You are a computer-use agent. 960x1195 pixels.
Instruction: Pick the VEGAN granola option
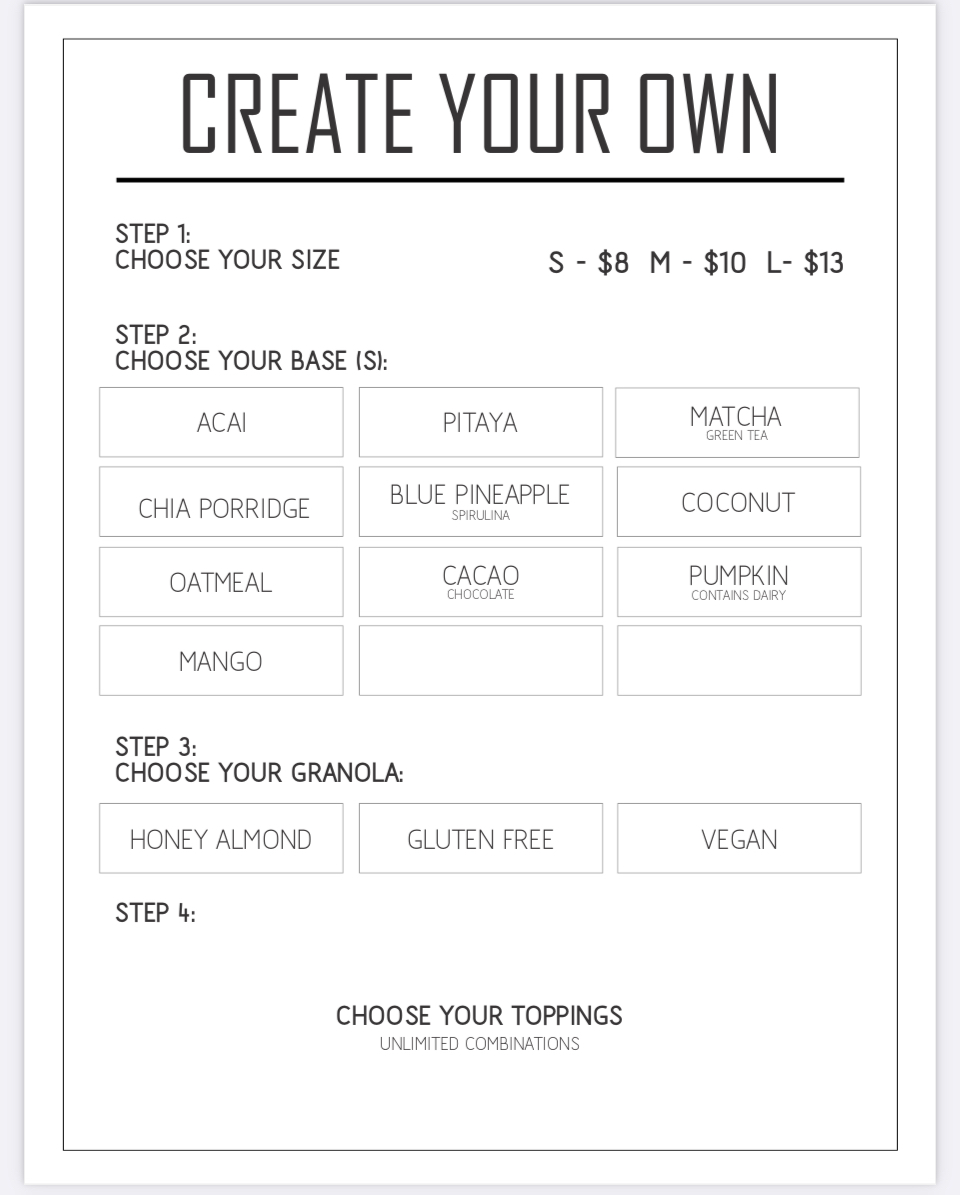(738, 839)
